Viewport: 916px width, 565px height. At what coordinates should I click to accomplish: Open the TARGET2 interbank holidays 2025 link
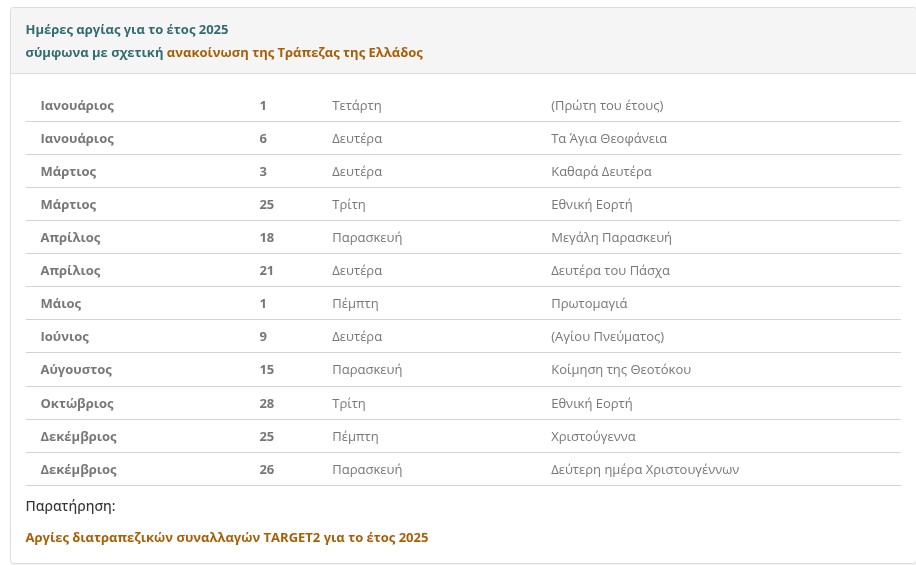[x=226, y=538]
